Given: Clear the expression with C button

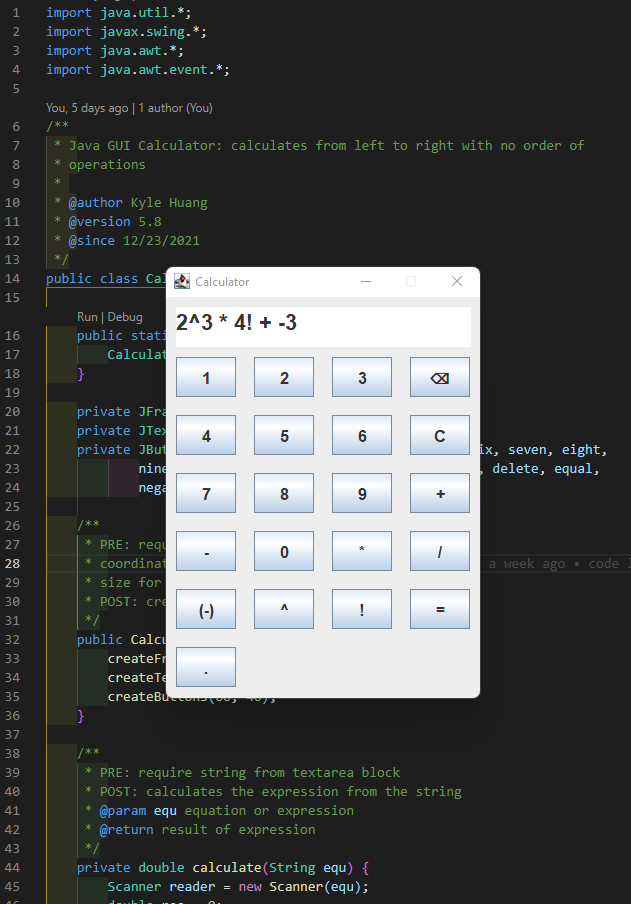Looking at the screenshot, I should tap(440, 435).
